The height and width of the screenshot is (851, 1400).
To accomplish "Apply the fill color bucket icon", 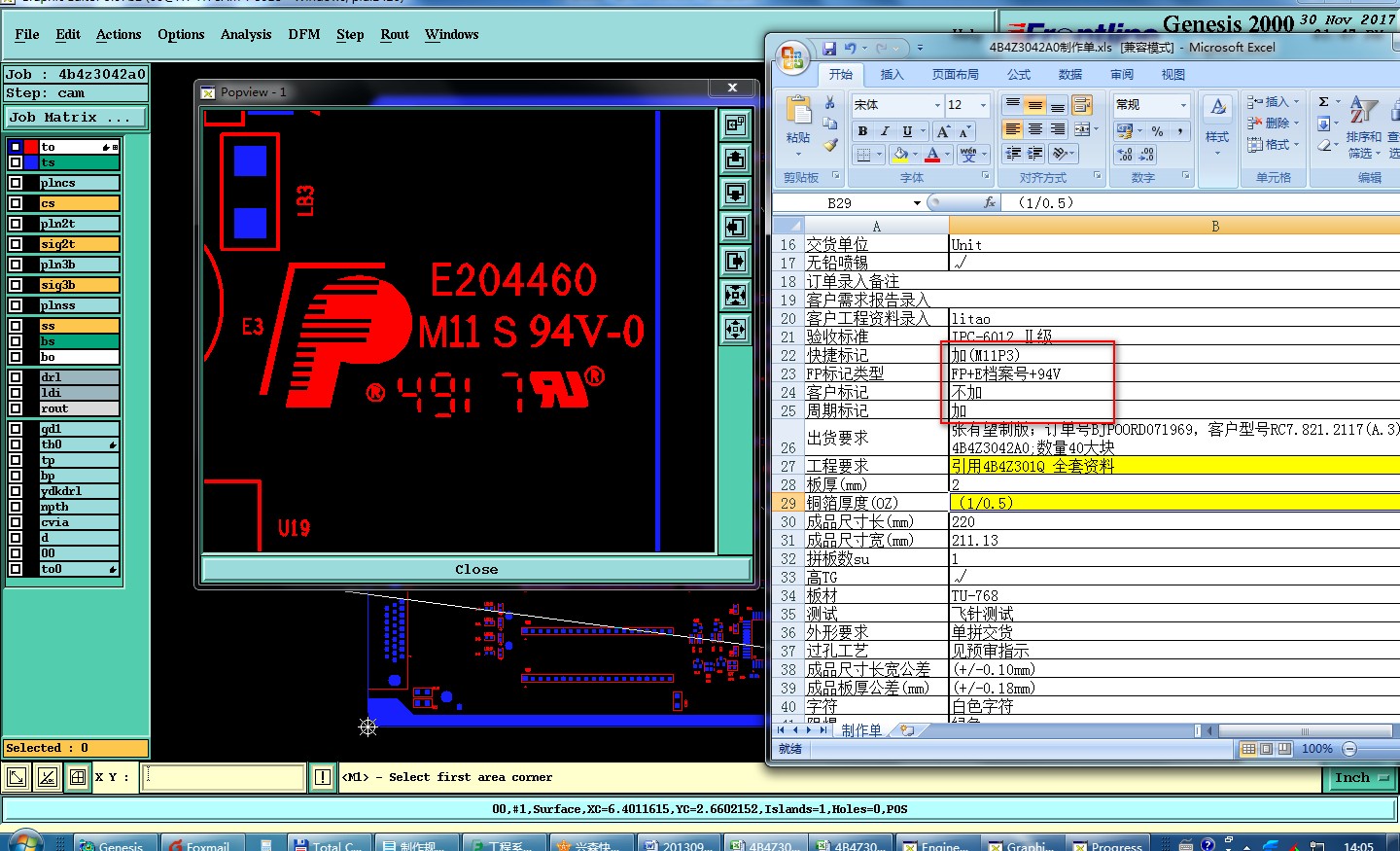I will click(900, 155).
